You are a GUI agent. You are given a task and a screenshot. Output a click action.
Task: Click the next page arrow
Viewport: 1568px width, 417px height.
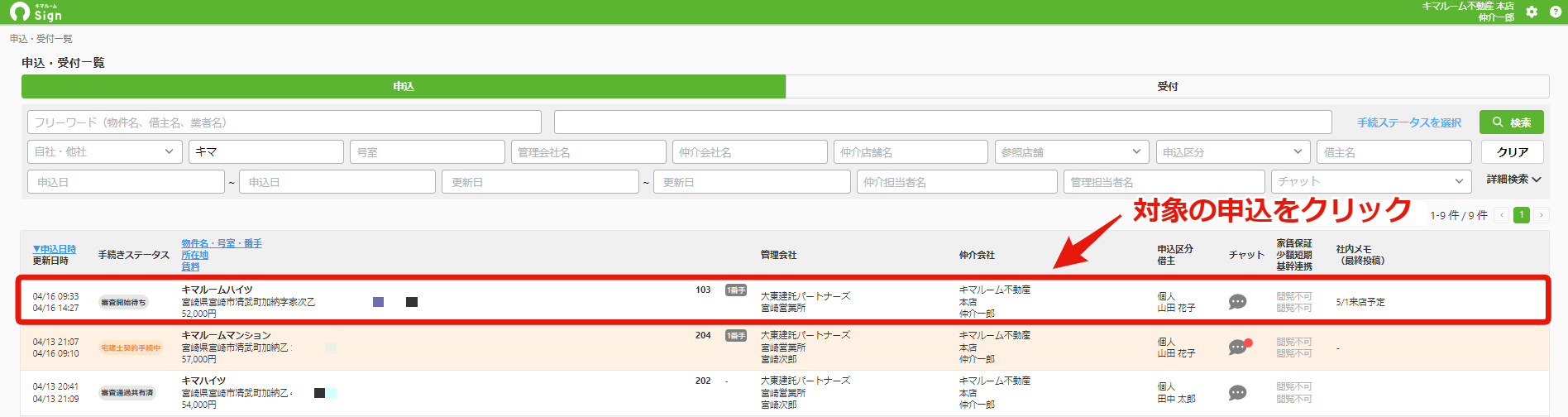1541,215
